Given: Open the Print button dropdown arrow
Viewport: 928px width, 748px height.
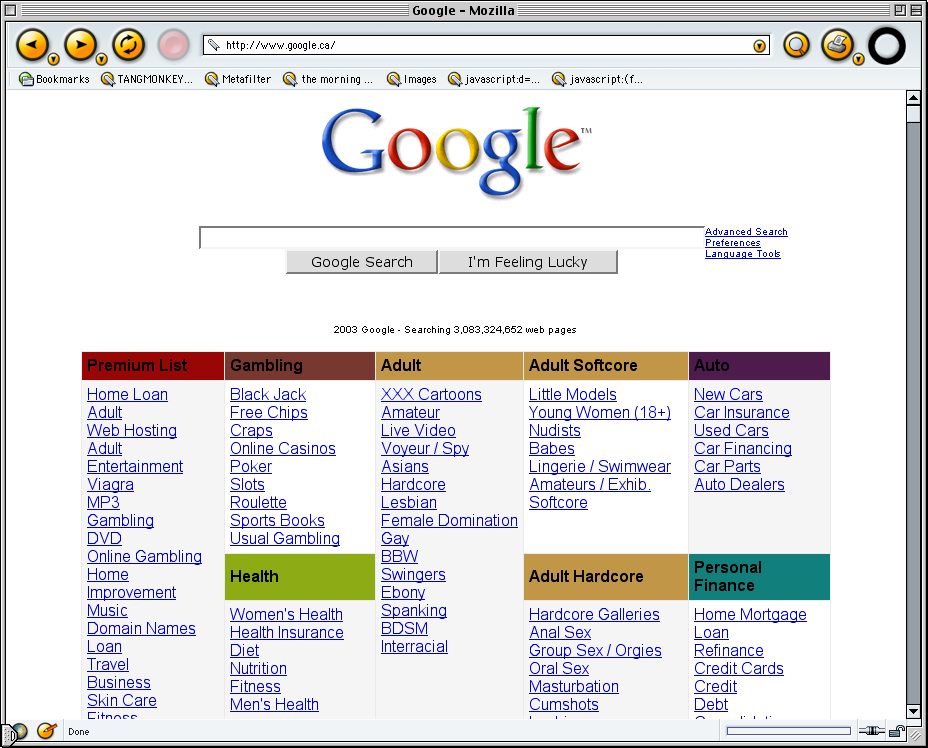Looking at the screenshot, I should click(858, 59).
